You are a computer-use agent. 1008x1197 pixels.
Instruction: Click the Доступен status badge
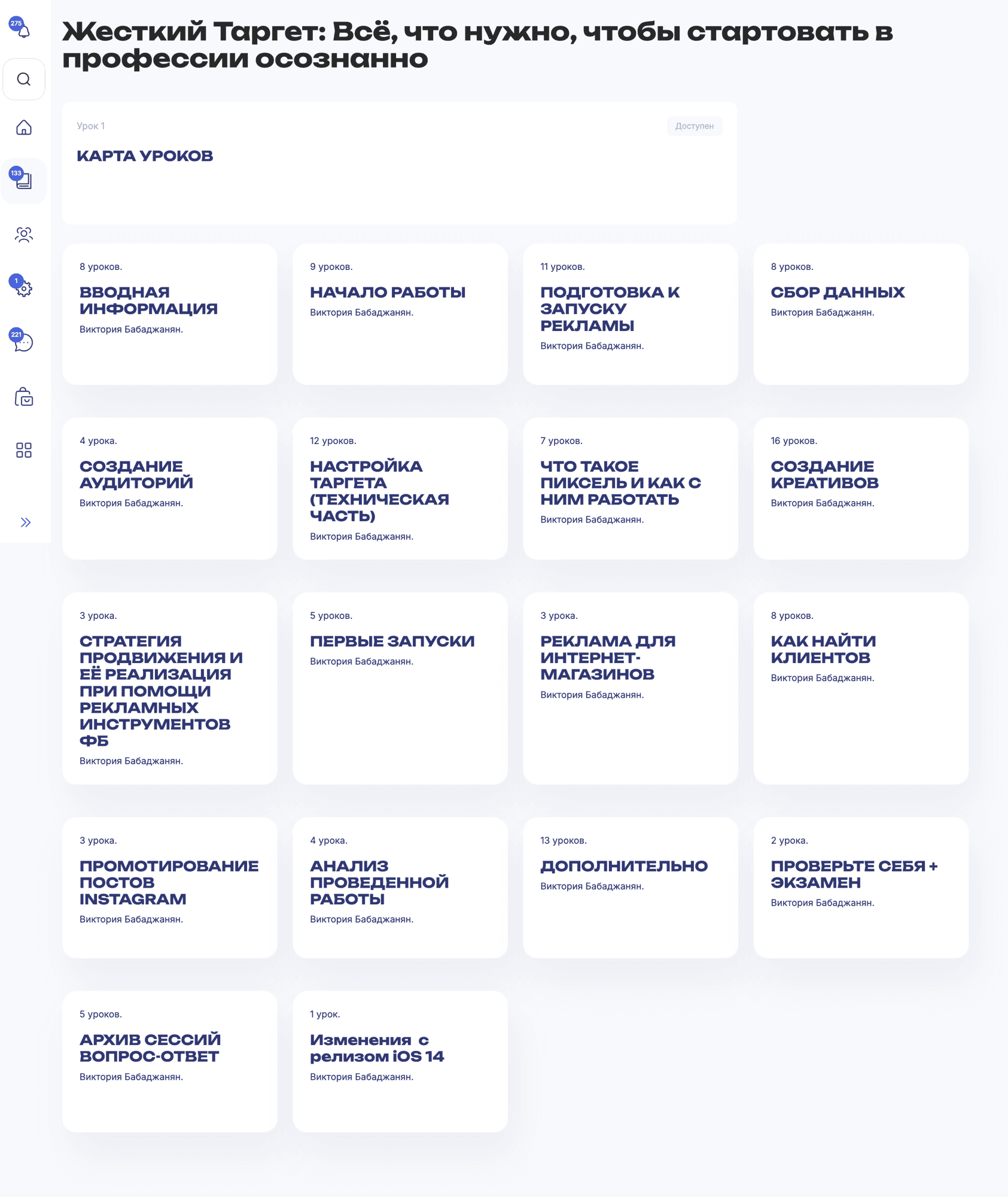694,126
